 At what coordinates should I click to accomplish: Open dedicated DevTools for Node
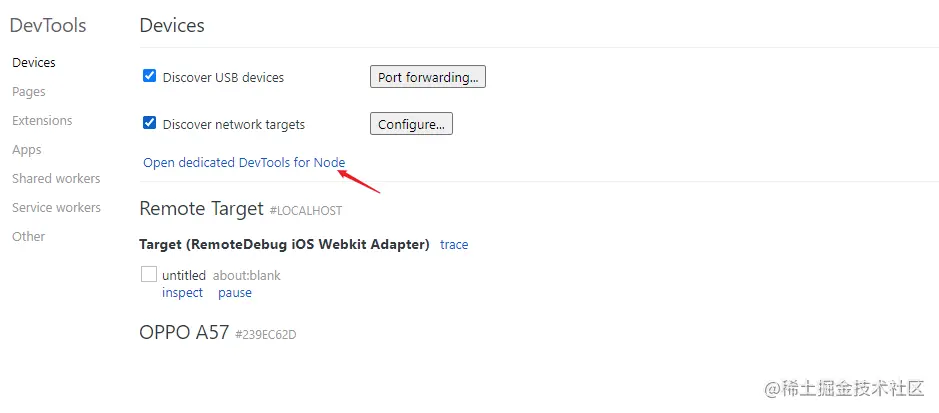point(244,162)
